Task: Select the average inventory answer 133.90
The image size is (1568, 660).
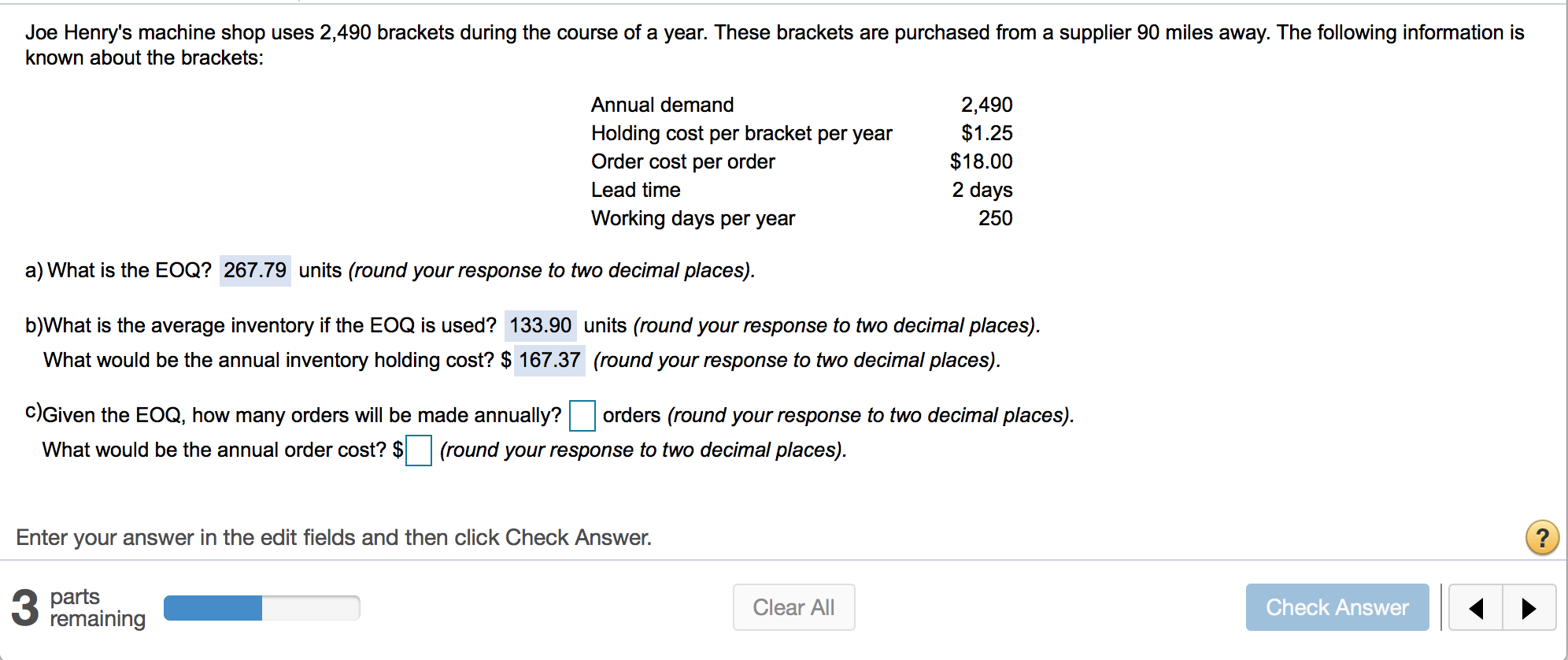Action: point(540,325)
